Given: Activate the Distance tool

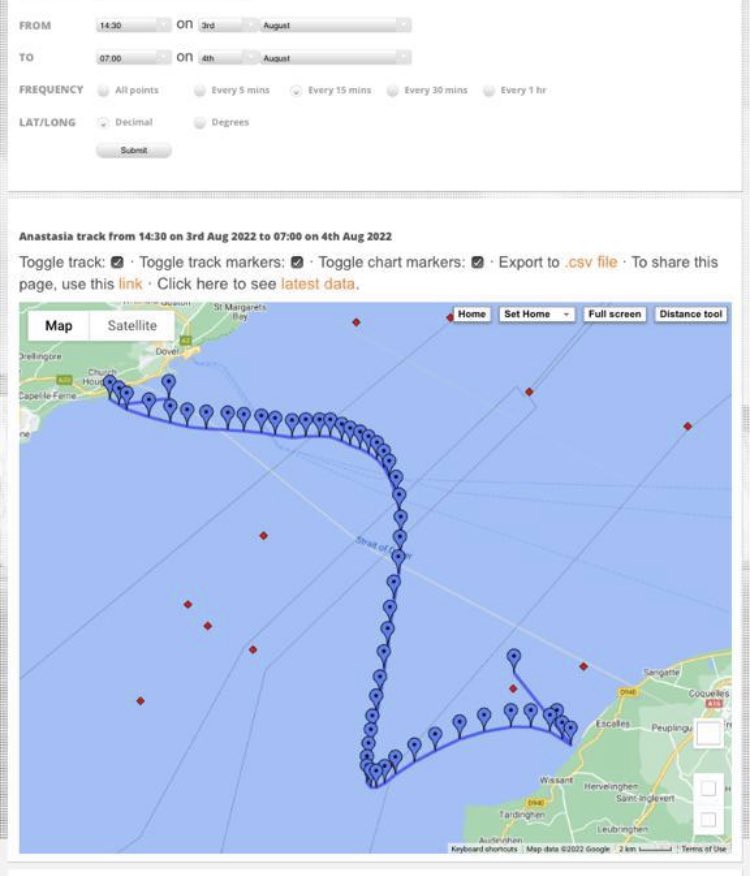Looking at the screenshot, I should point(691,314).
